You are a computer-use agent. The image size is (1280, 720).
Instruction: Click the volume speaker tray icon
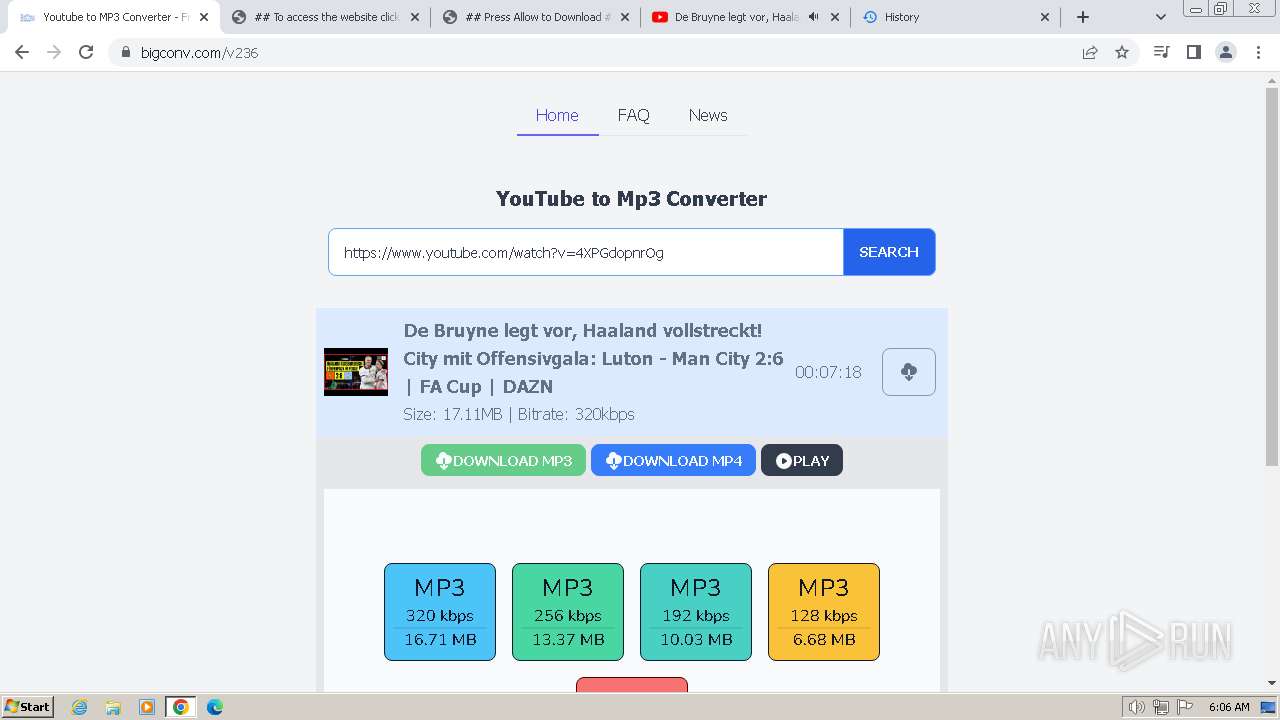pos(1137,707)
